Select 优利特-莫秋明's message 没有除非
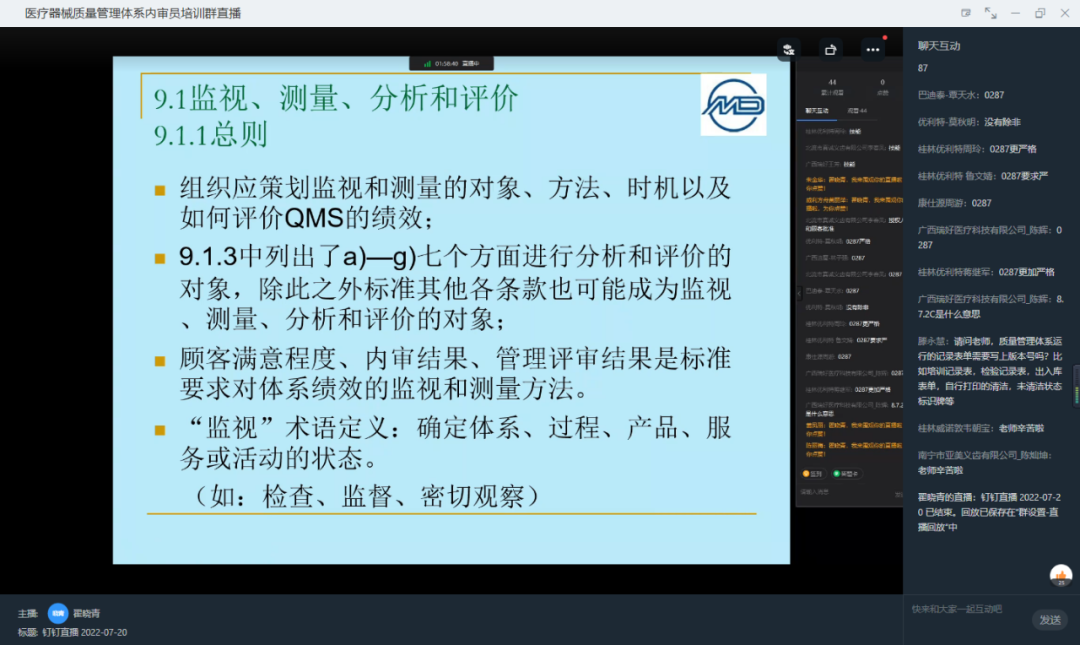Screen dimensions: 1080x645 tap(969, 122)
